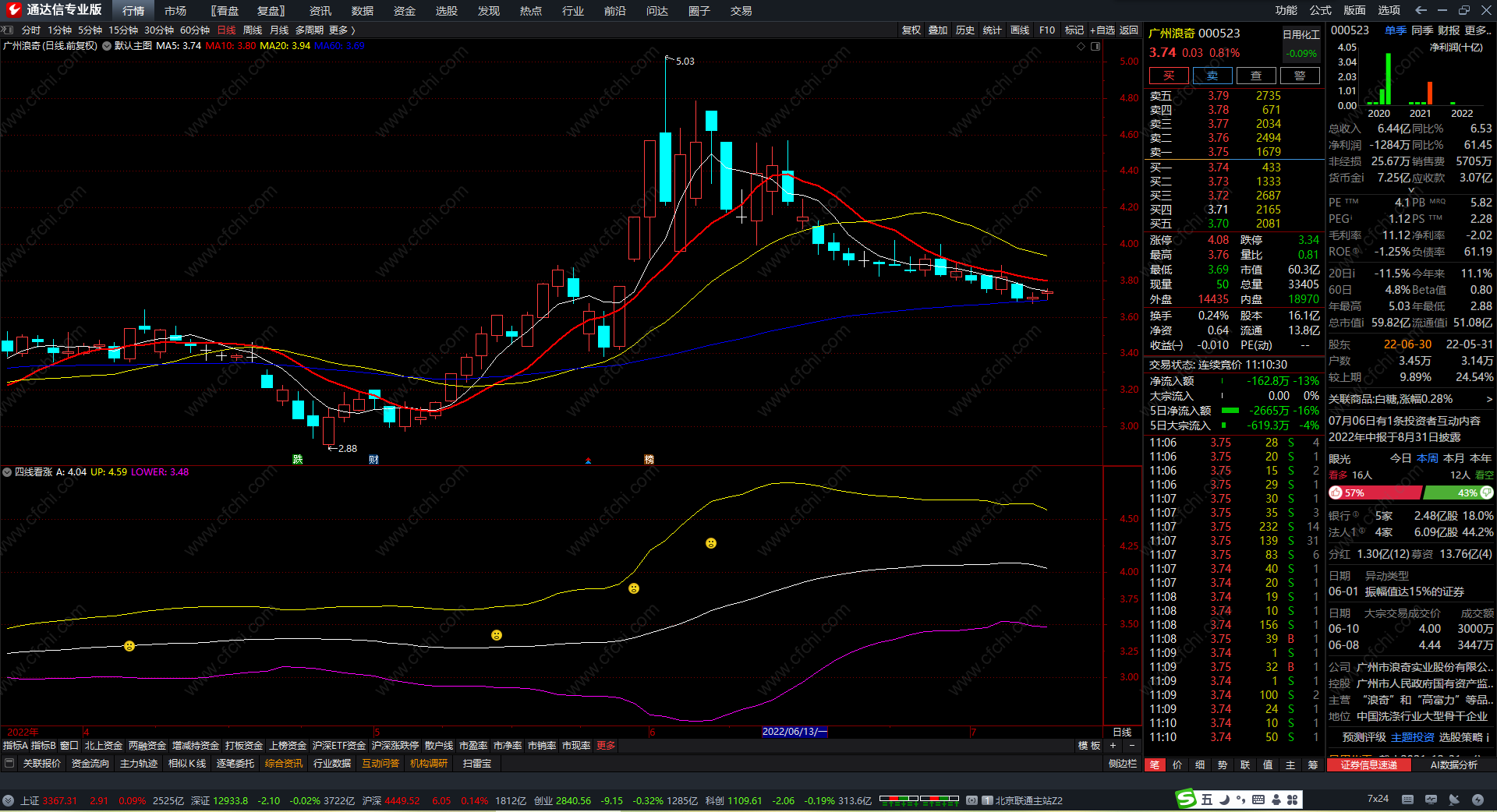Toggle 复权 price adjustment
The image size is (1497, 812).
tap(911, 30)
